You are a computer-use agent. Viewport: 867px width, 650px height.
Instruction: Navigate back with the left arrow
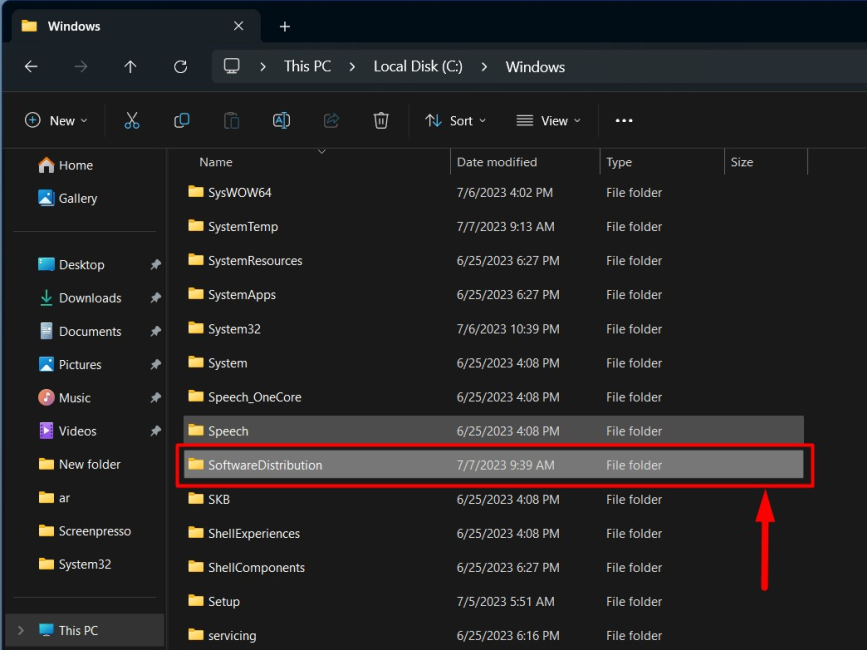pos(31,67)
